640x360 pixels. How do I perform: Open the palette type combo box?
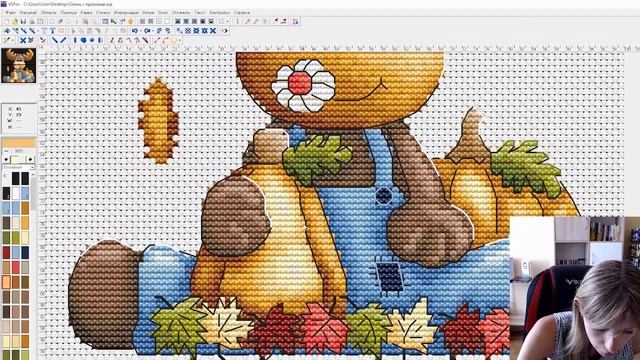pyautogui.click(x=18, y=167)
